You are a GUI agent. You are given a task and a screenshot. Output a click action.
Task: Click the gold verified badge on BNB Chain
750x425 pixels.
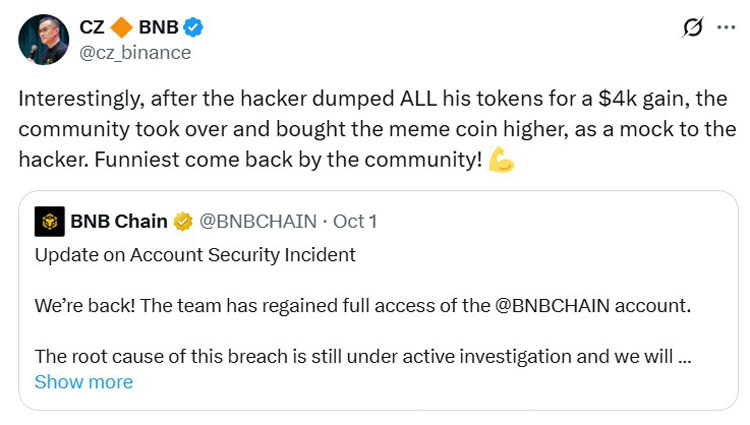183,221
